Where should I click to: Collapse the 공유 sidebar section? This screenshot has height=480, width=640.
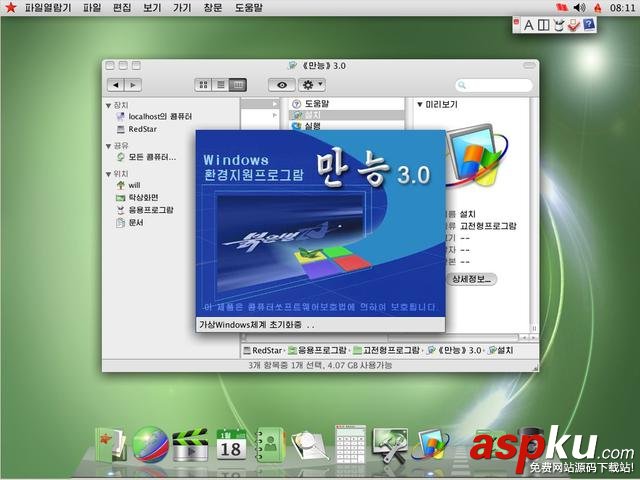(x=109, y=146)
